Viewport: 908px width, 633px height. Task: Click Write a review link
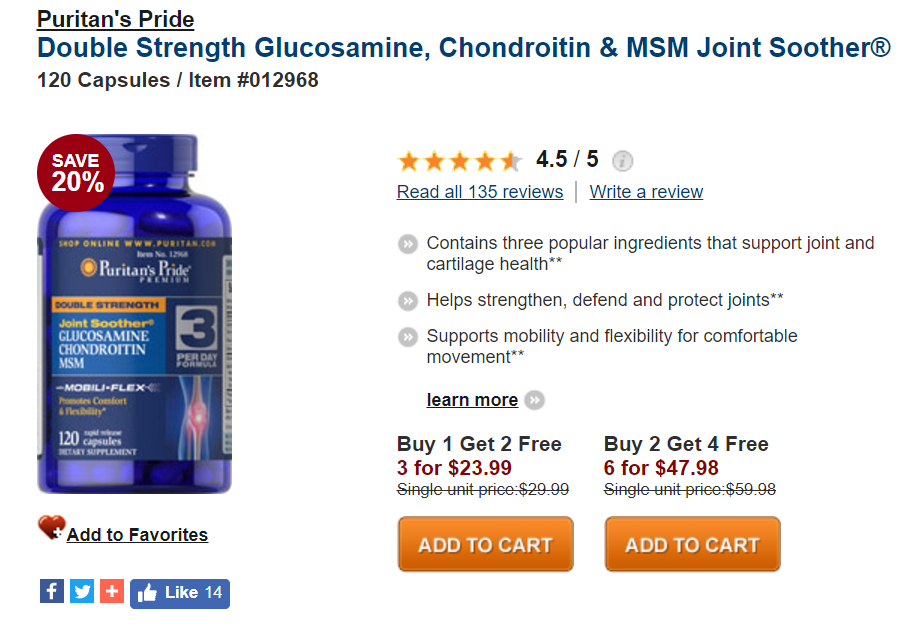tap(646, 192)
